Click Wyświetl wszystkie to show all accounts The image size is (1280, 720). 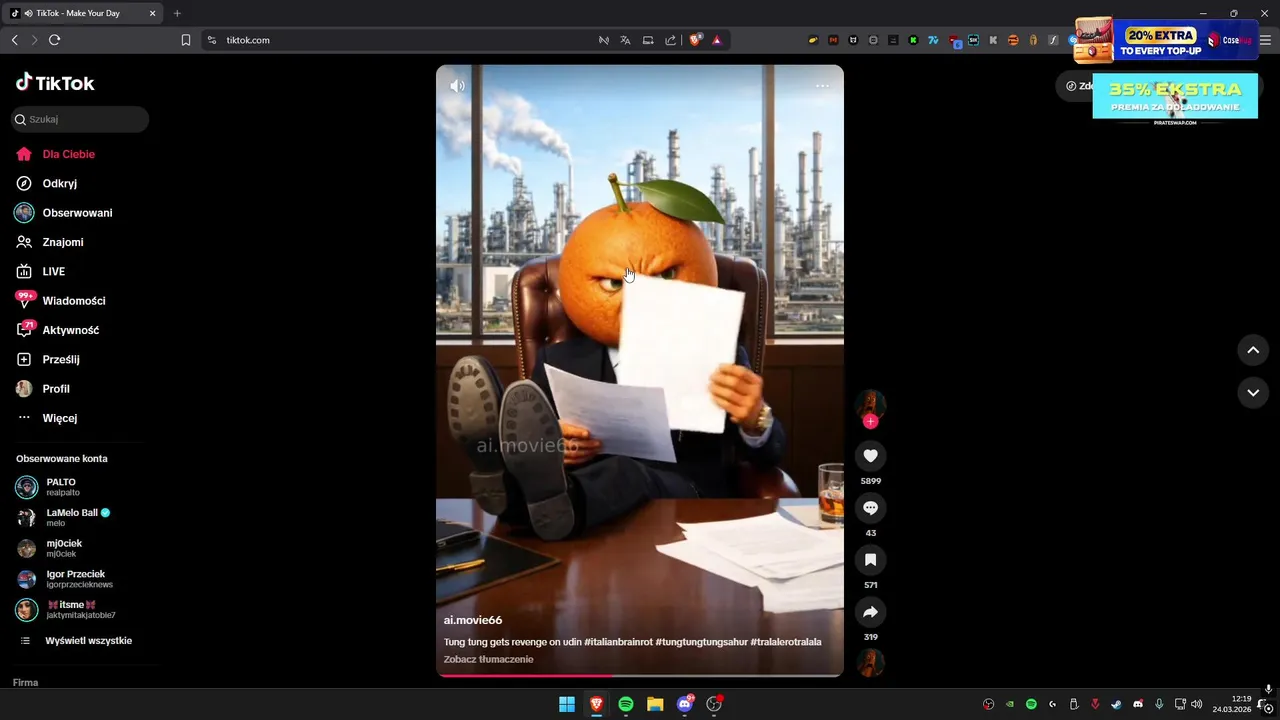pyautogui.click(x=78, y=641)
